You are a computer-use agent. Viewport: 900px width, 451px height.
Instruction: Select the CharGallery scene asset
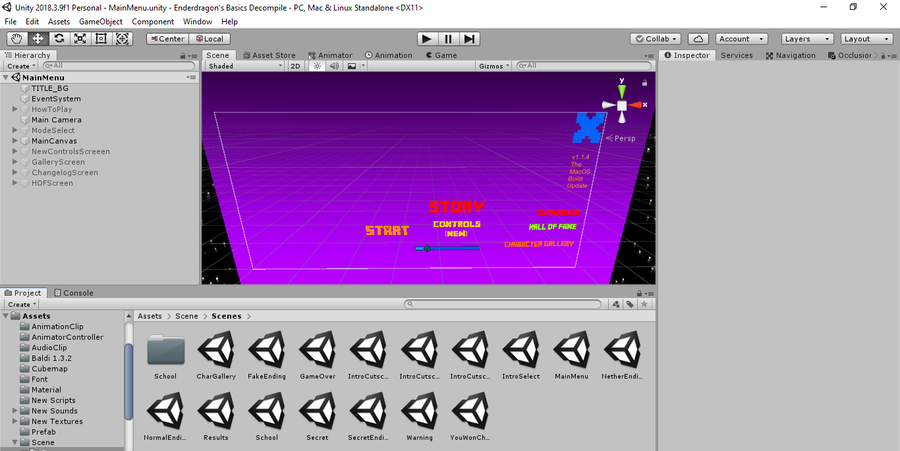(x=216, y=355)
